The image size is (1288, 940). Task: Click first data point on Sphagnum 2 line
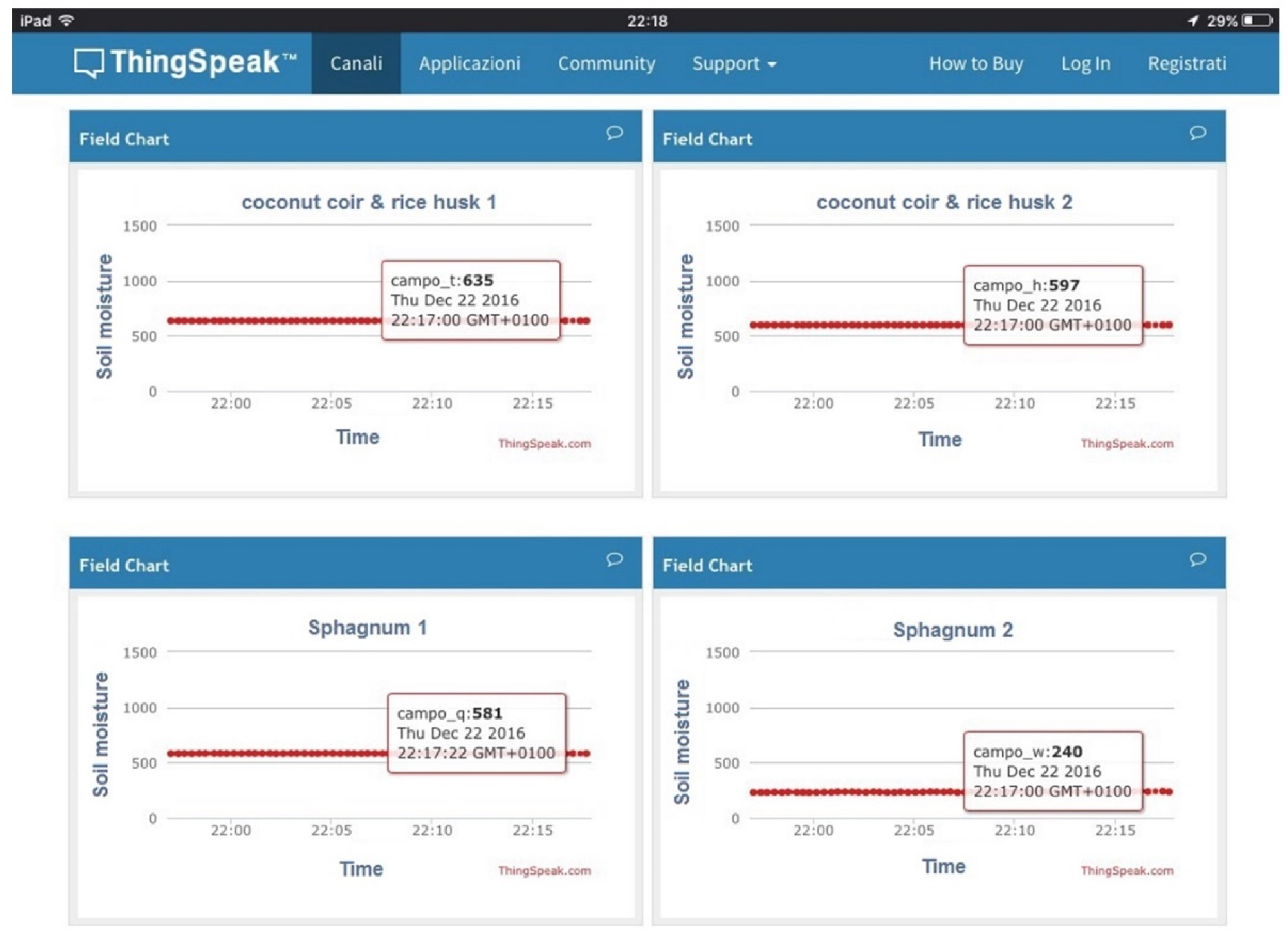(753, 792)
